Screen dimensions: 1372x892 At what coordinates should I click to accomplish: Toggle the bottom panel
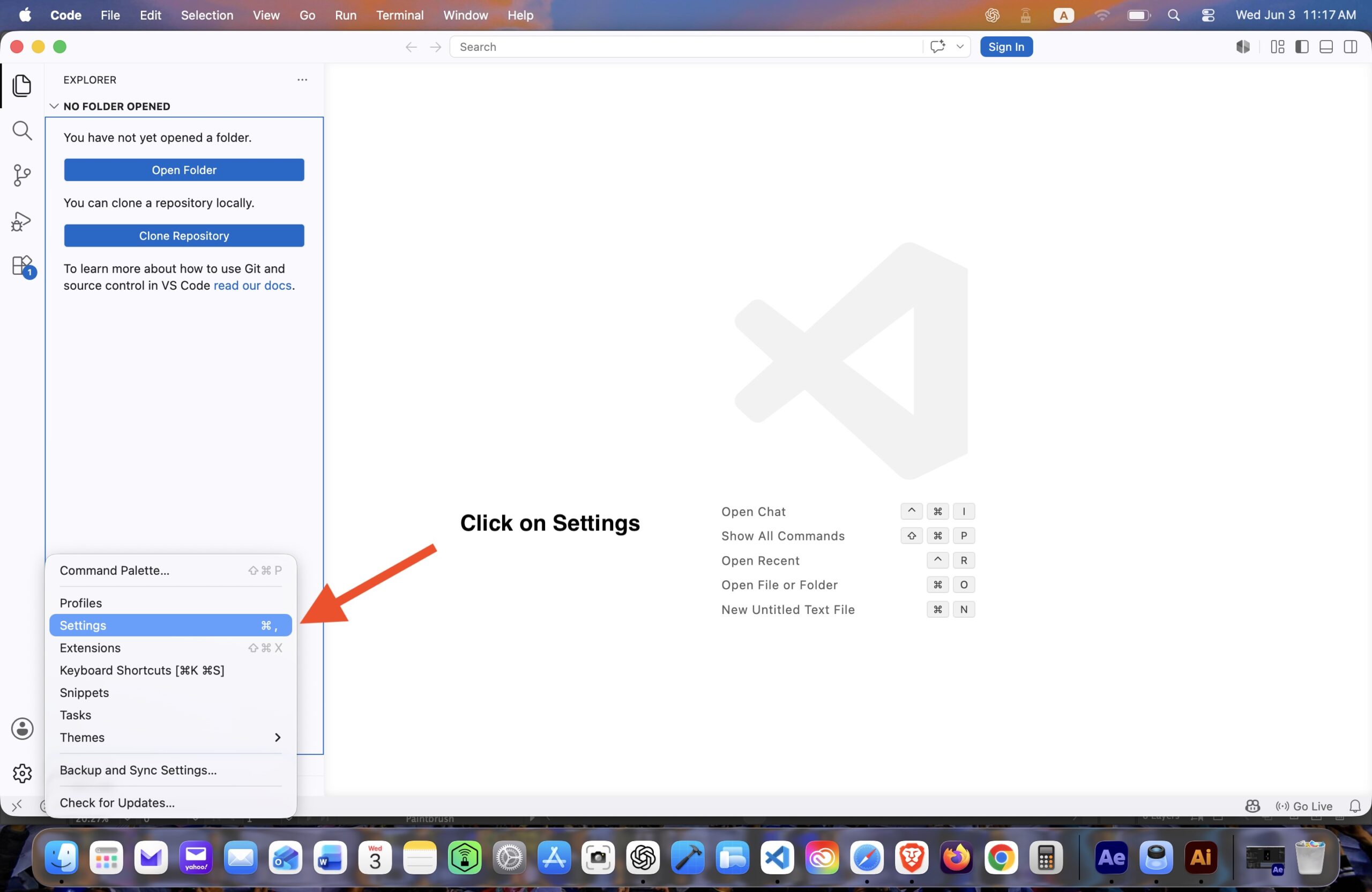(1326, 47)
